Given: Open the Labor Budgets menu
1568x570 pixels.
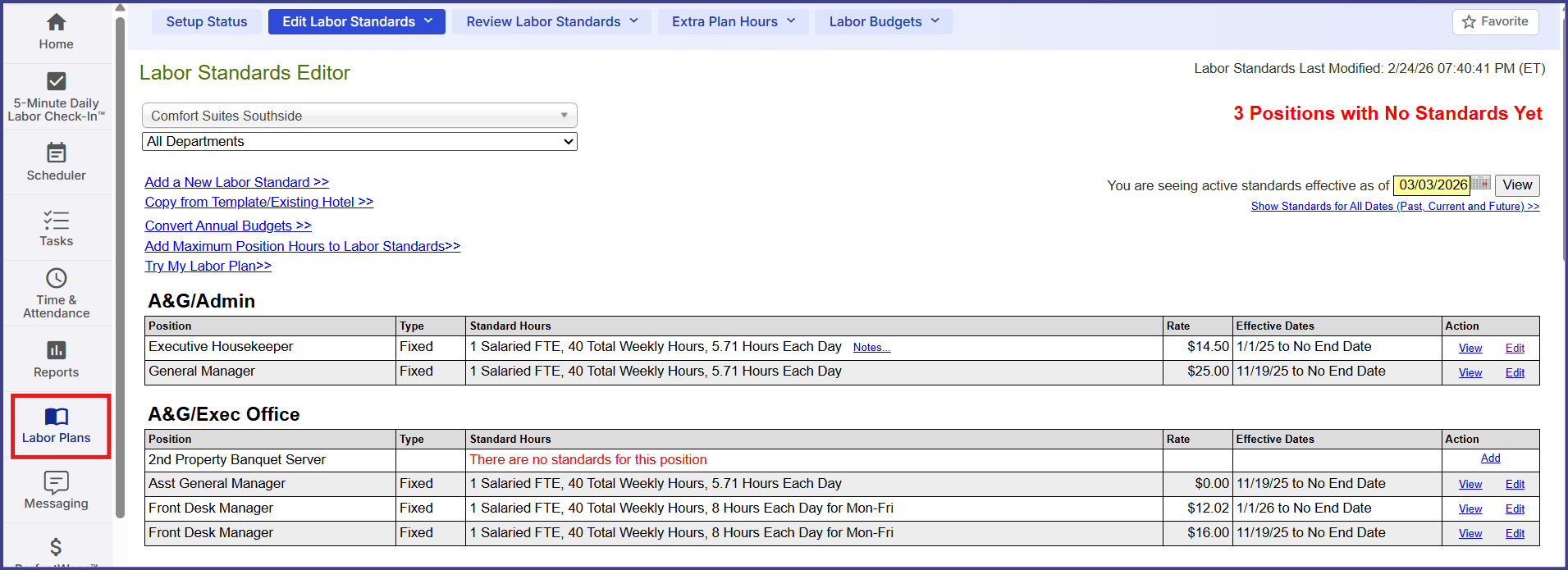Looking at the screenshot, I should point(883,22).
